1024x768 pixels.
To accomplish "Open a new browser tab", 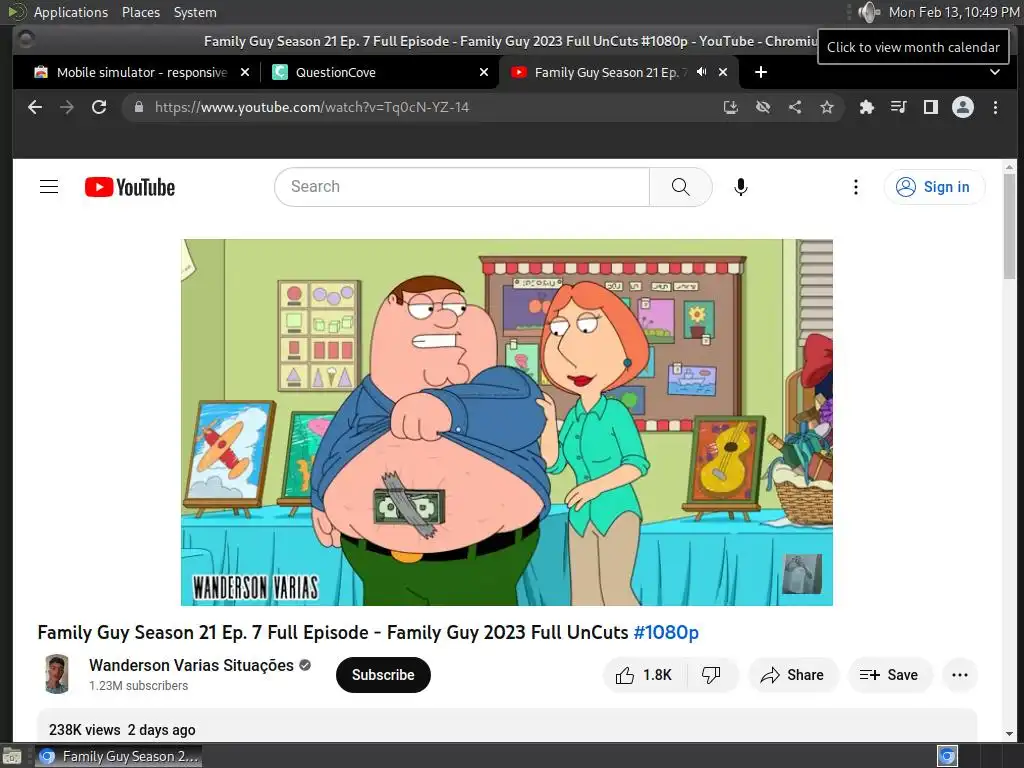I will [761, 72].
